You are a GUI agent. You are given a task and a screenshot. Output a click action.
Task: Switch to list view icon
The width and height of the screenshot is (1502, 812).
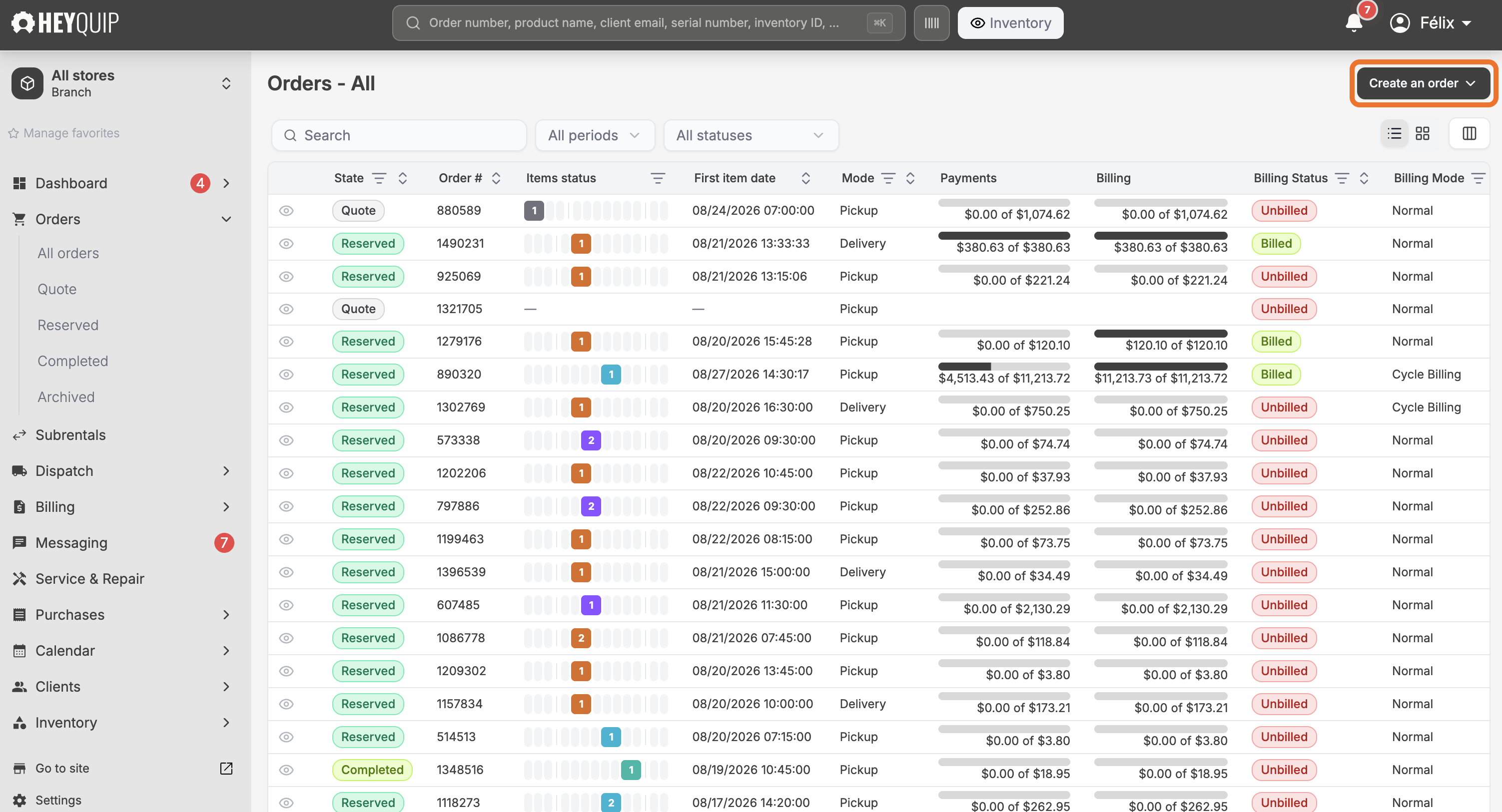(x=1394, y=133)
